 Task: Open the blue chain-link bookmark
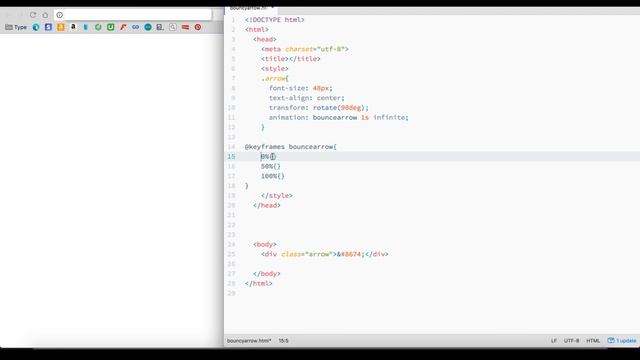pyautogui.click(x=136, y=27)
